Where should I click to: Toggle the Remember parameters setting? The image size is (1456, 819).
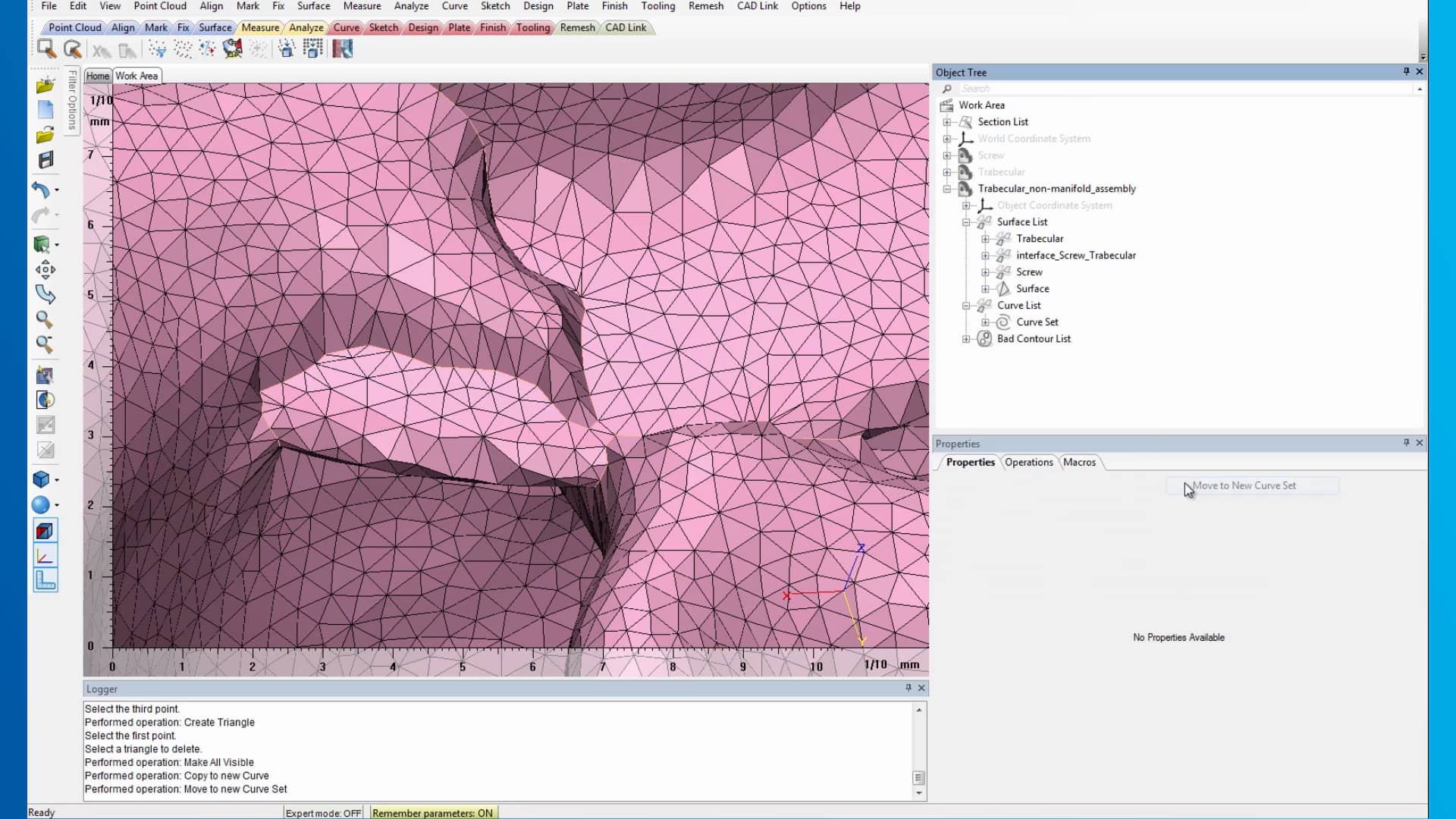pyautogui.click(x=434, y=812)
